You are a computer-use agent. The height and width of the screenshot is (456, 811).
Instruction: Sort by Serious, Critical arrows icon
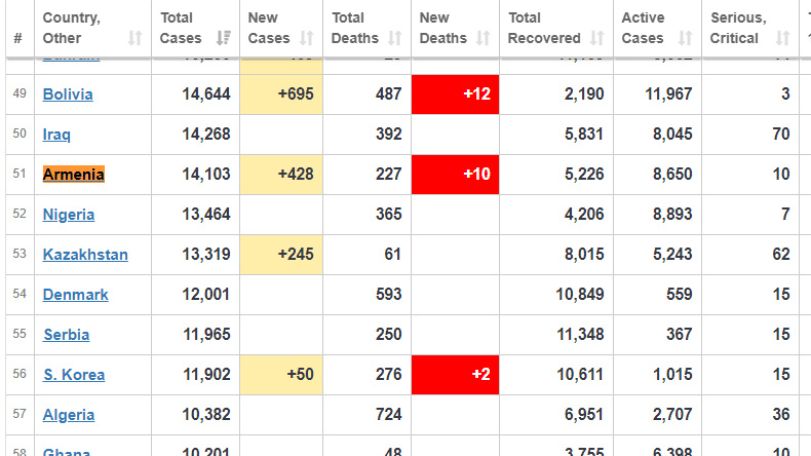pyautogui.click(x=783, y=38)
